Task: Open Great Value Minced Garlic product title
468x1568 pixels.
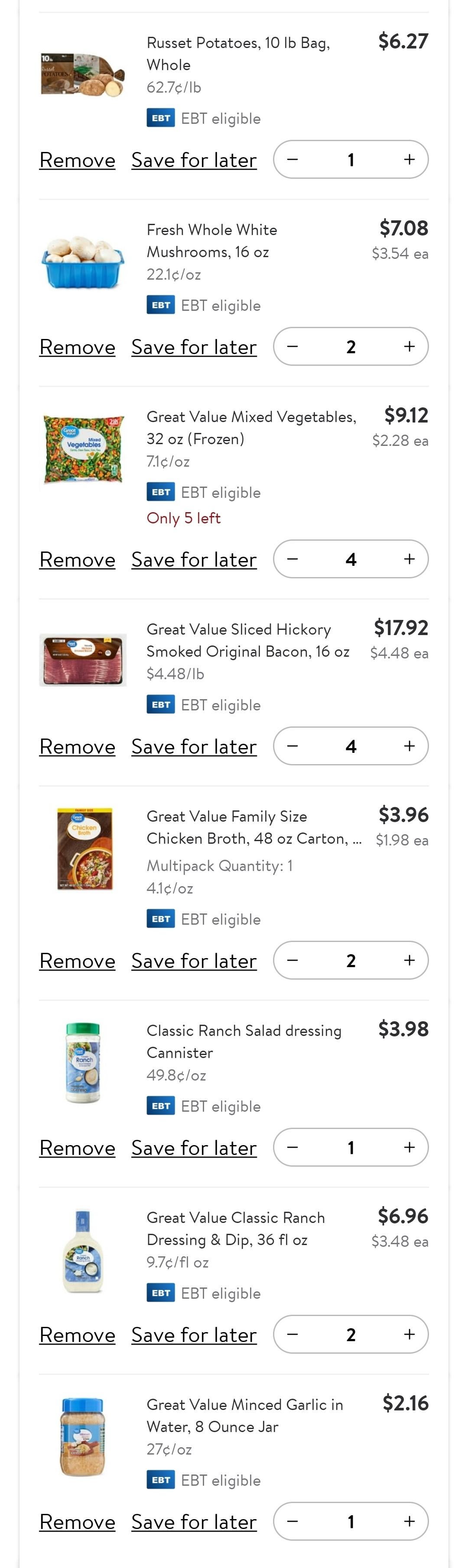Action: (244, 1415)
